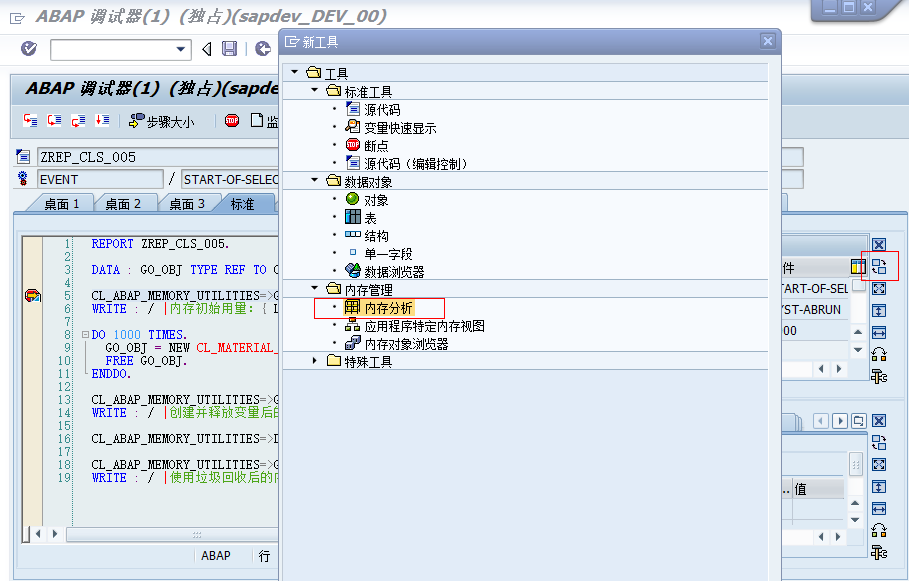Click the return step debugger icon

[78, 120]
